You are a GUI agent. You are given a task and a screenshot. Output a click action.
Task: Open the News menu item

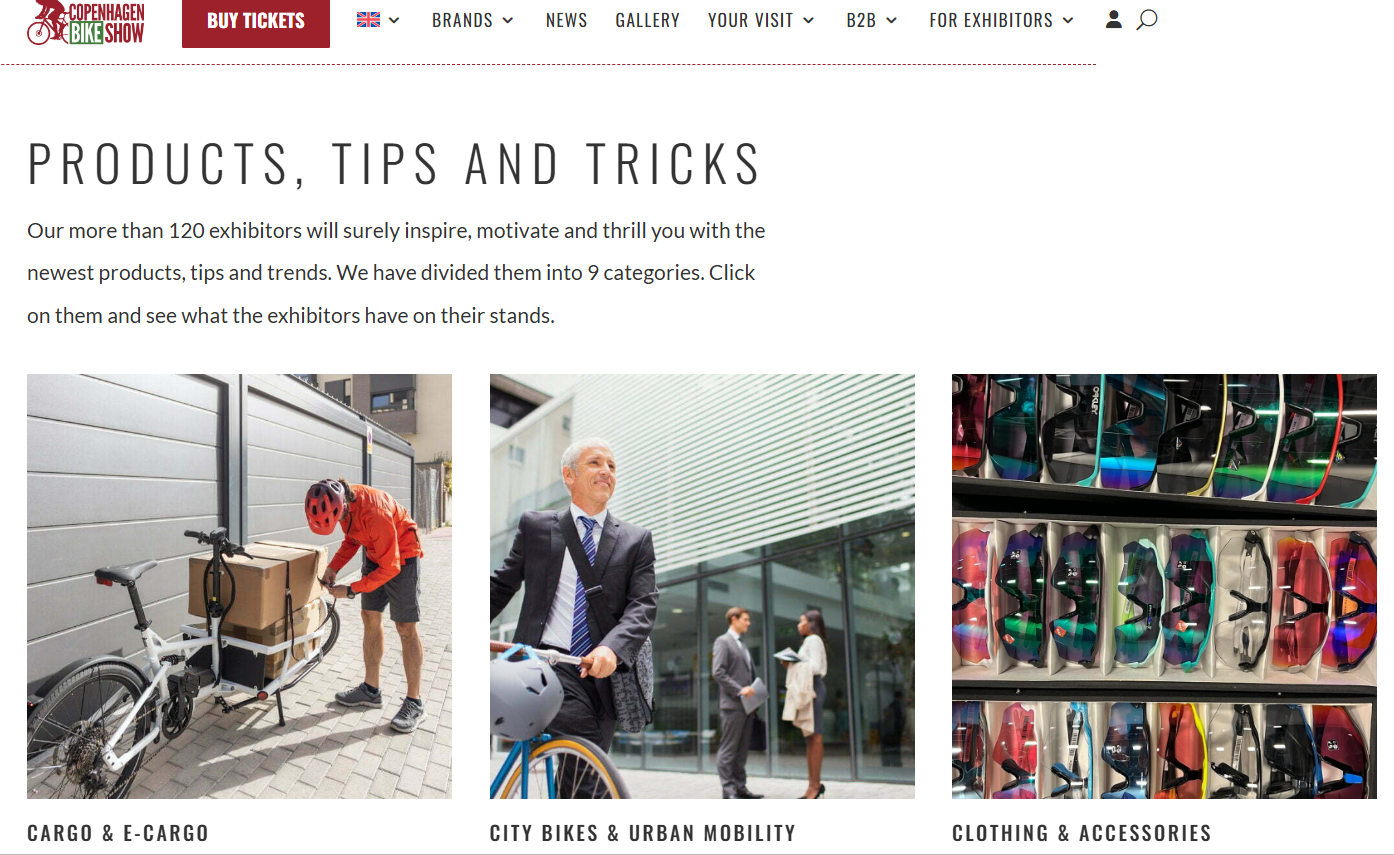coord(567,20)
